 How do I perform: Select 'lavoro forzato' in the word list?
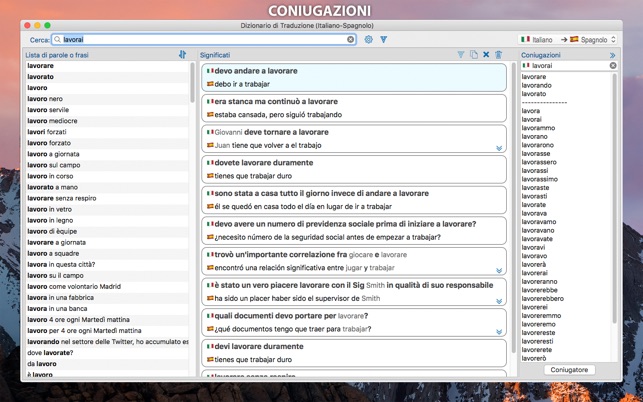tap(49, 143)
